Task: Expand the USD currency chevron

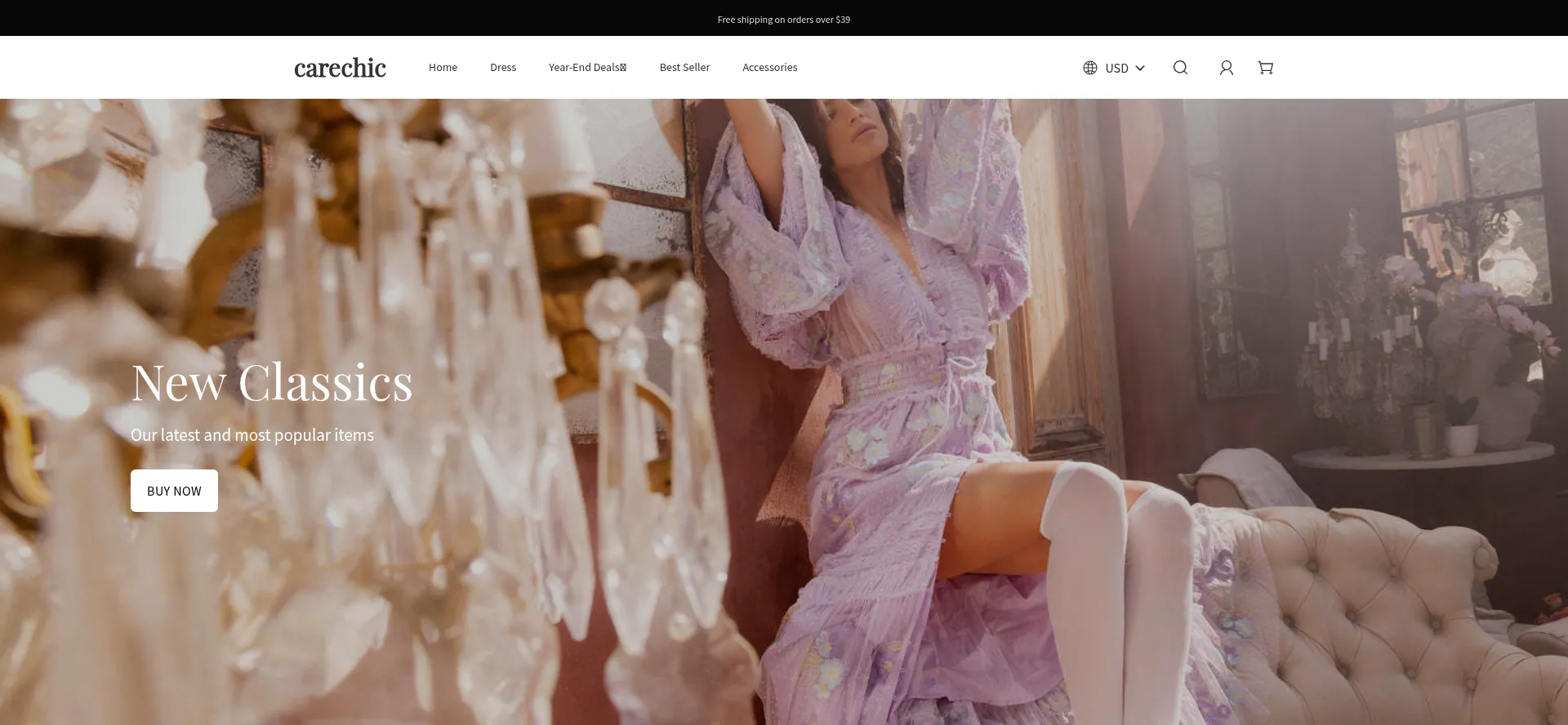Action: click(1140, 68)
